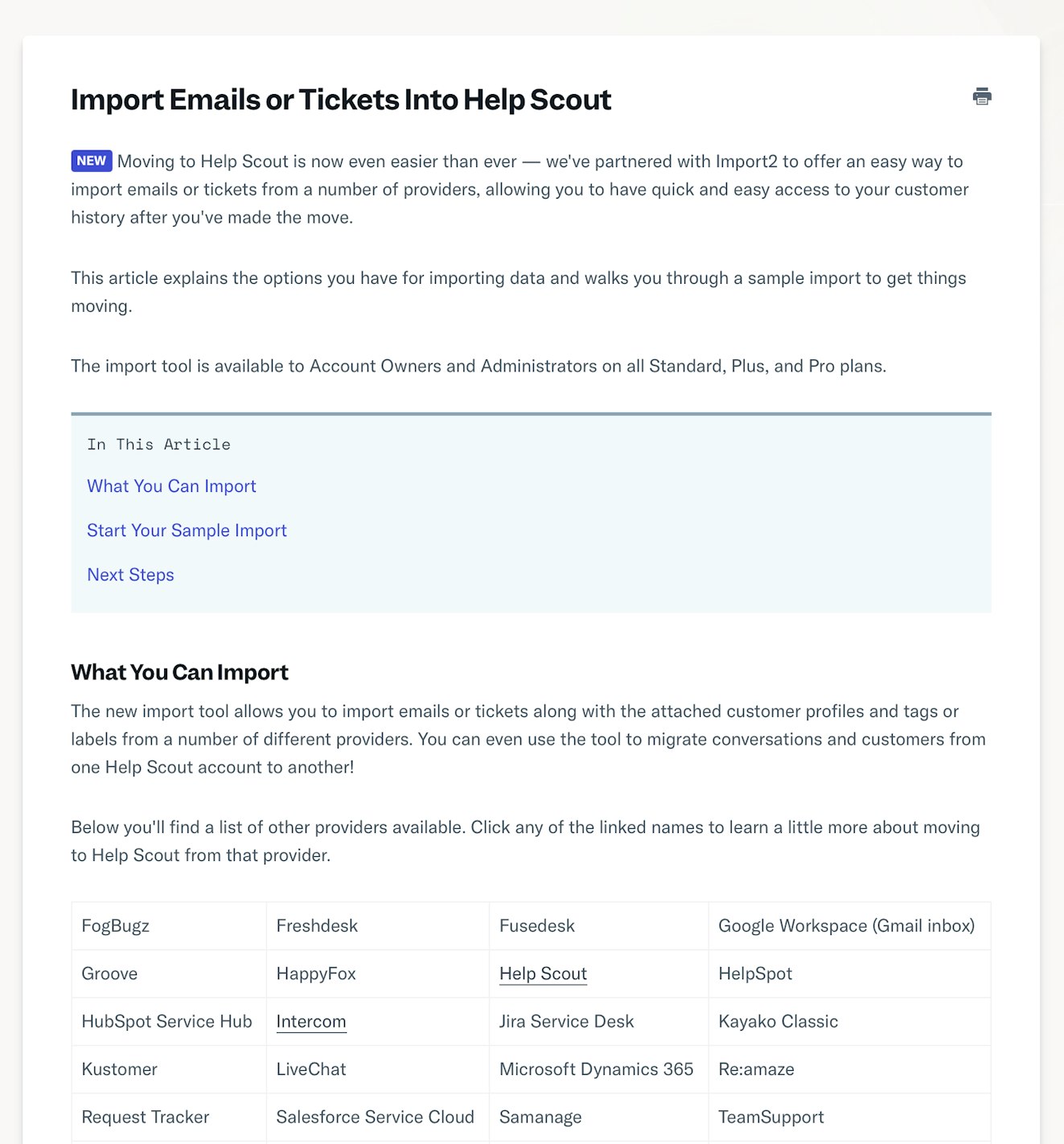The height and width of the screenshot is (1144, 1064).
Task: Select the Re:amaze table cell
Action: [x=756, y=1069]
